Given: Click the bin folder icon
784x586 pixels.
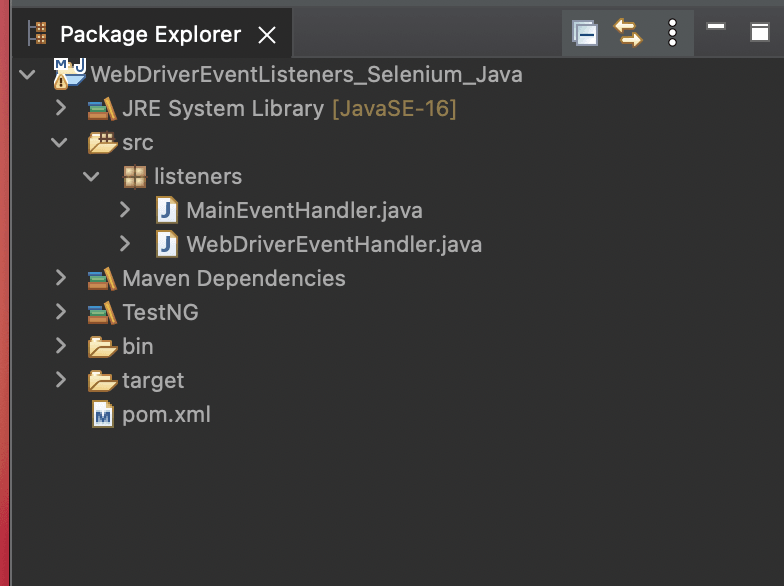Looking at the screenshot, I should (102, 347).
